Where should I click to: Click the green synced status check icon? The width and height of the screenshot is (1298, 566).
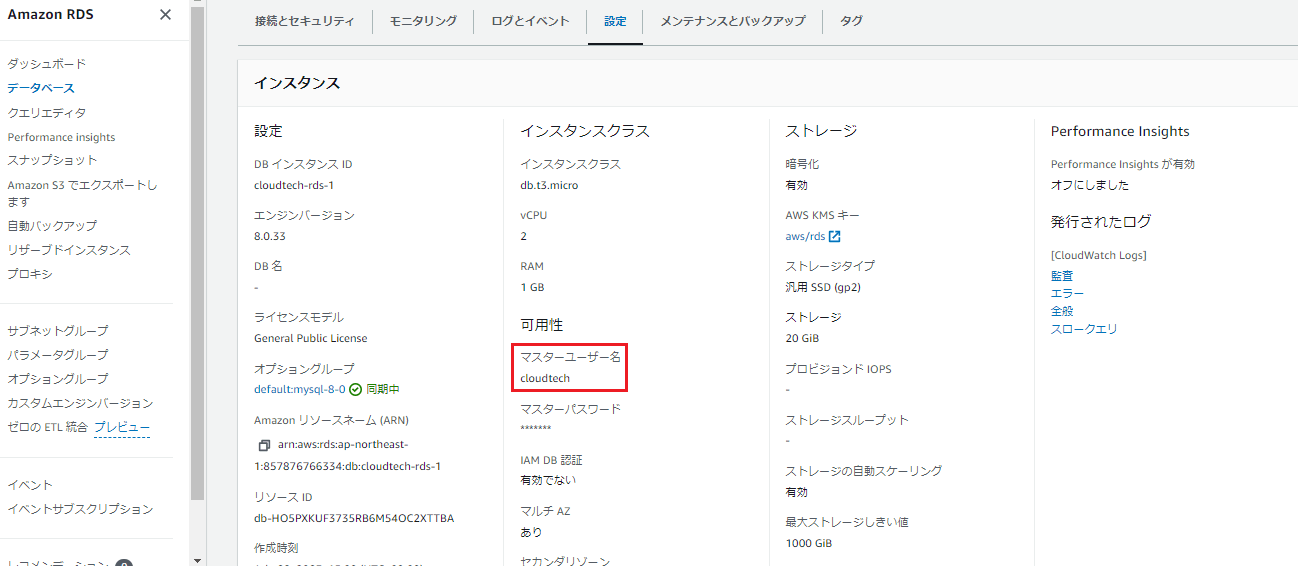(x=355, y=389)
